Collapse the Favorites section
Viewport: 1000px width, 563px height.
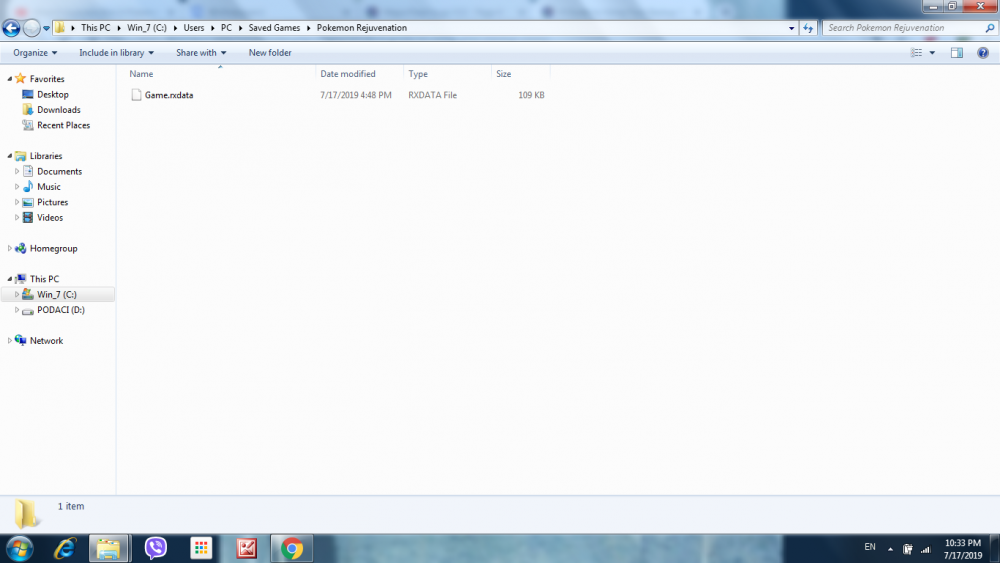point(10,79)
